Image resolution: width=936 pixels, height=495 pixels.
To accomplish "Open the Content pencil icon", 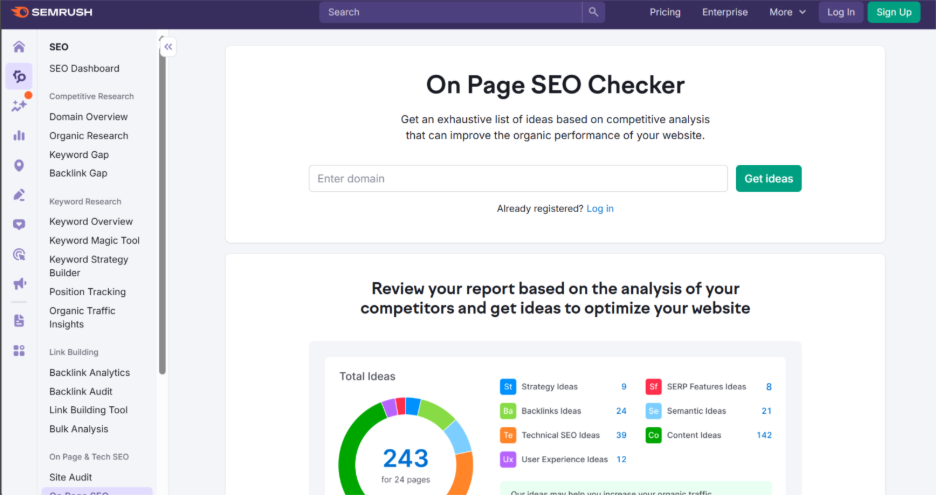I will pos(18,195).
